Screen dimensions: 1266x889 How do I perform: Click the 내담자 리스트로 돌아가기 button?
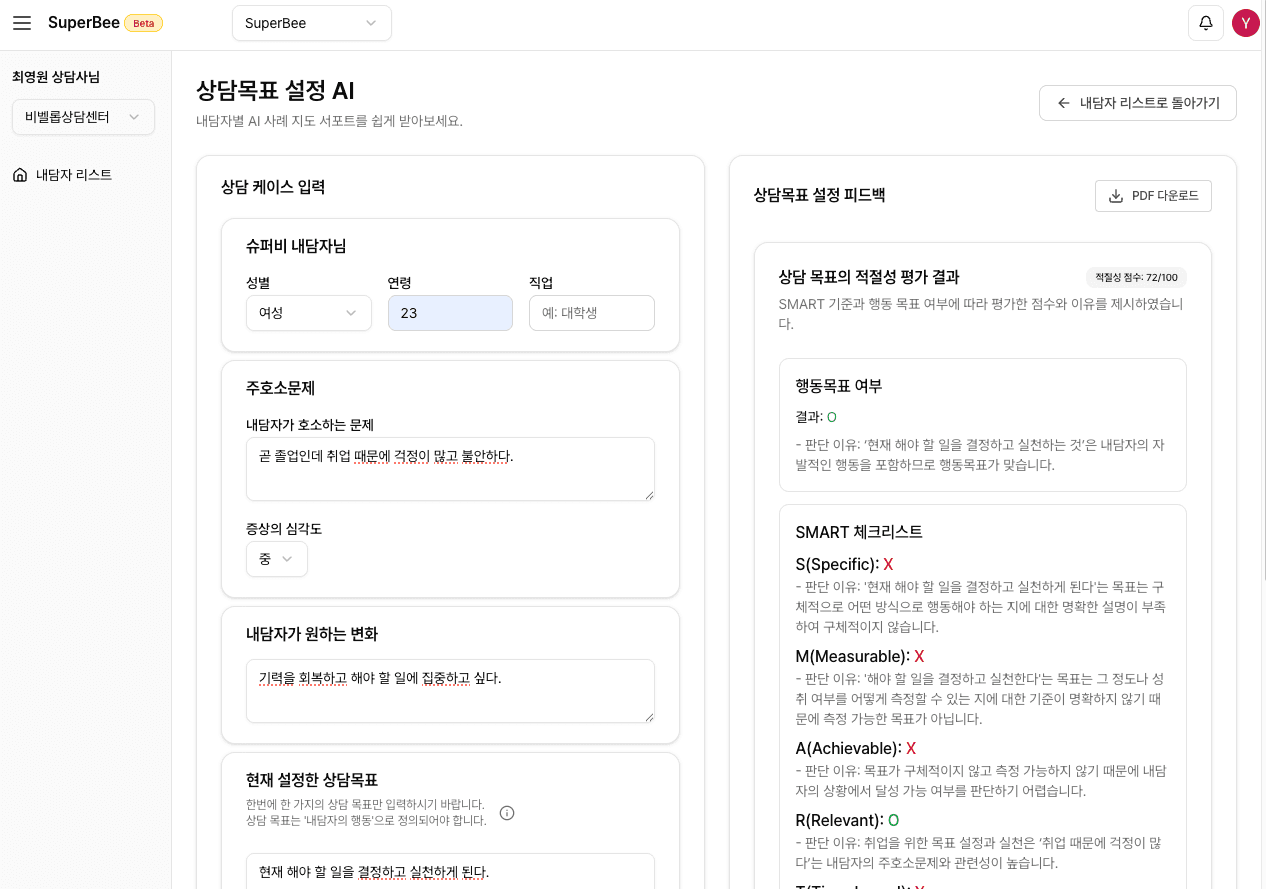point(1137,102)
